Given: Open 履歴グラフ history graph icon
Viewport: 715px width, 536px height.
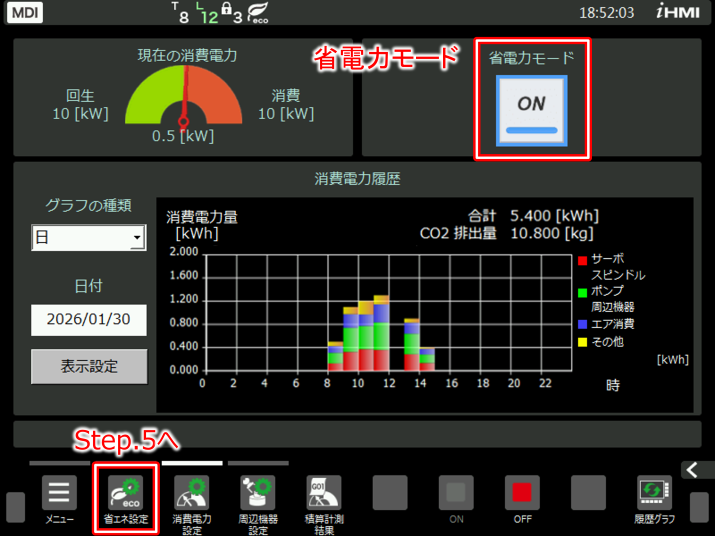Looking at the screenshot, I should click(x=654, y=493).
